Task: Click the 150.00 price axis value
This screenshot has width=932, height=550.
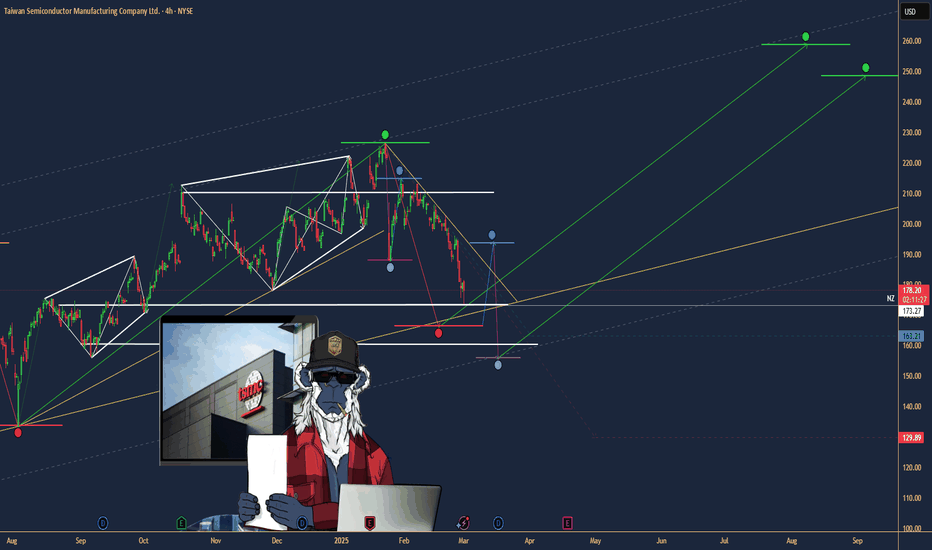Action: tap(912, 376)
